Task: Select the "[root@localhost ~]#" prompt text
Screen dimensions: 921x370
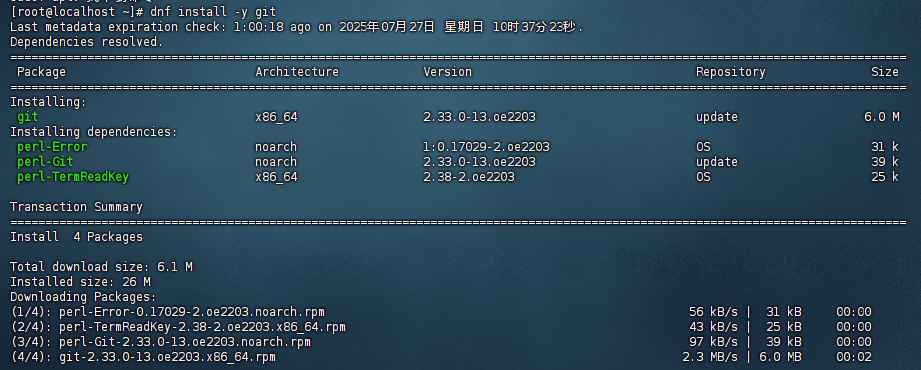Action: pos(76,12)
